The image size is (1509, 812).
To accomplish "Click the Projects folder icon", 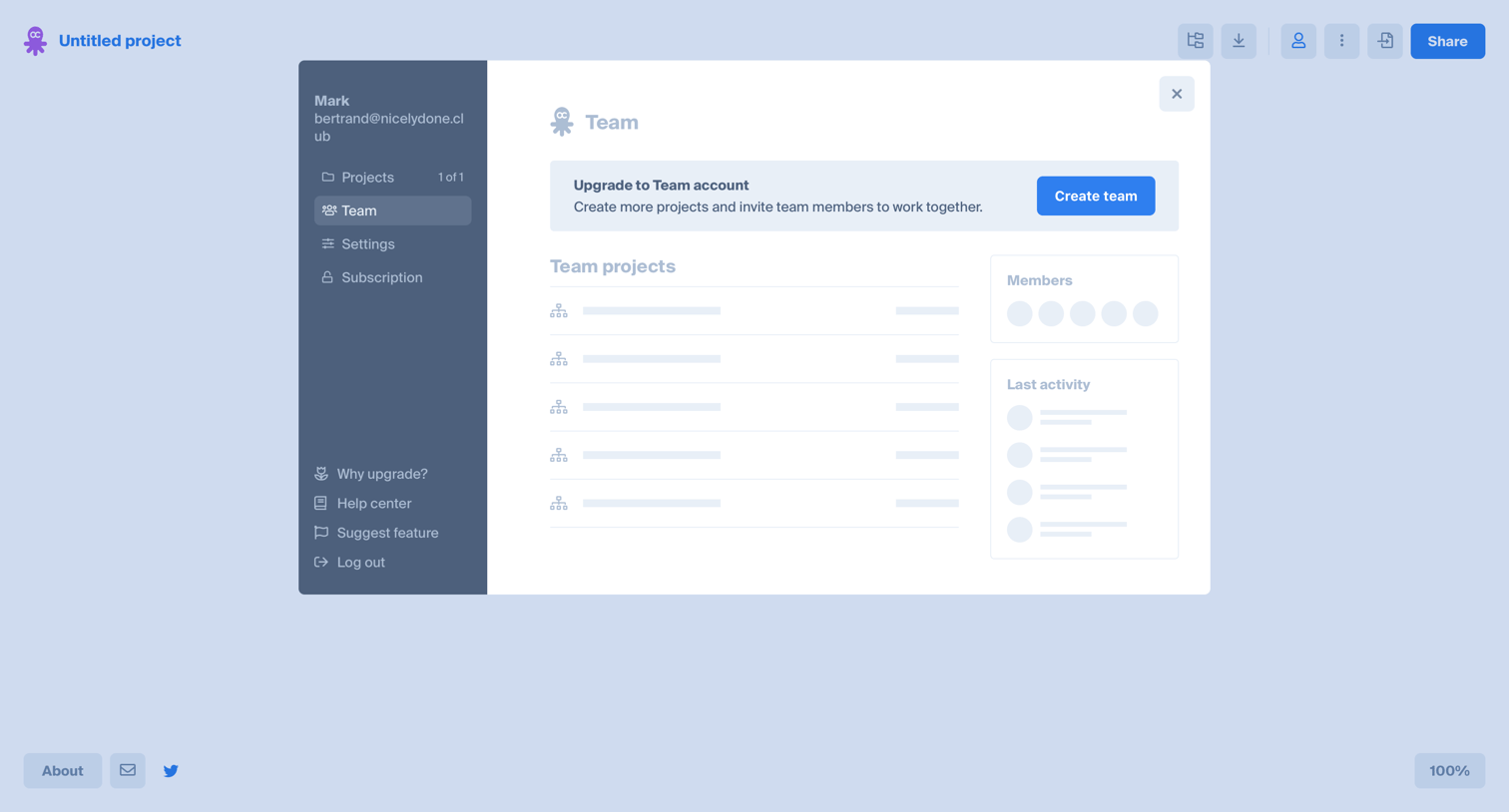I will [327, 177].
